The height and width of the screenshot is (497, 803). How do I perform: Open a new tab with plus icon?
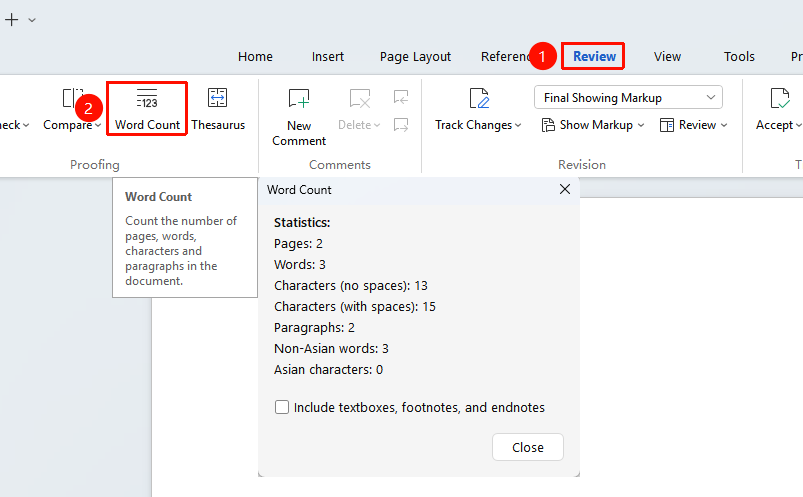click(11, 20)
